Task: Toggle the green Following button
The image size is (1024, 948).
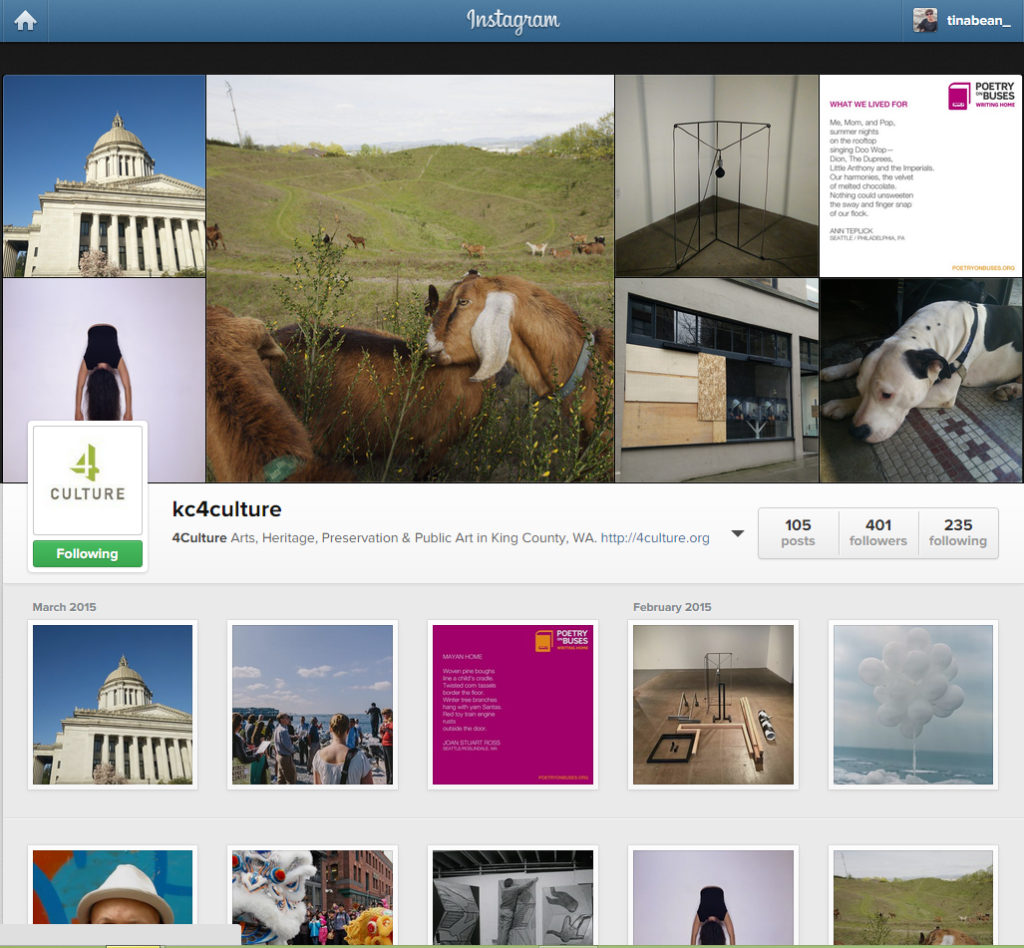Action: [x=88, y=554]
